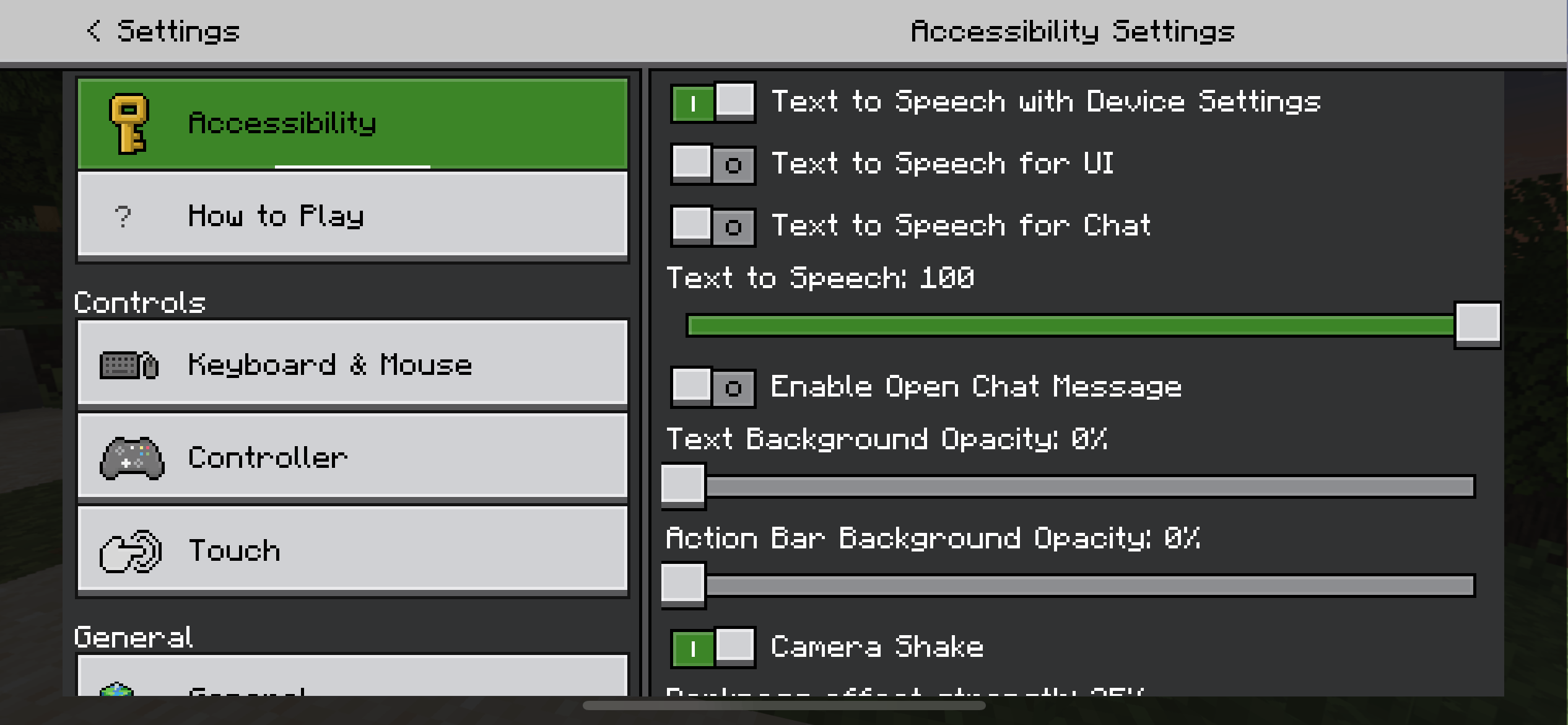Disable Text to Speech with Device Settings
The image size is (1568, 725).
click(712, 103)
